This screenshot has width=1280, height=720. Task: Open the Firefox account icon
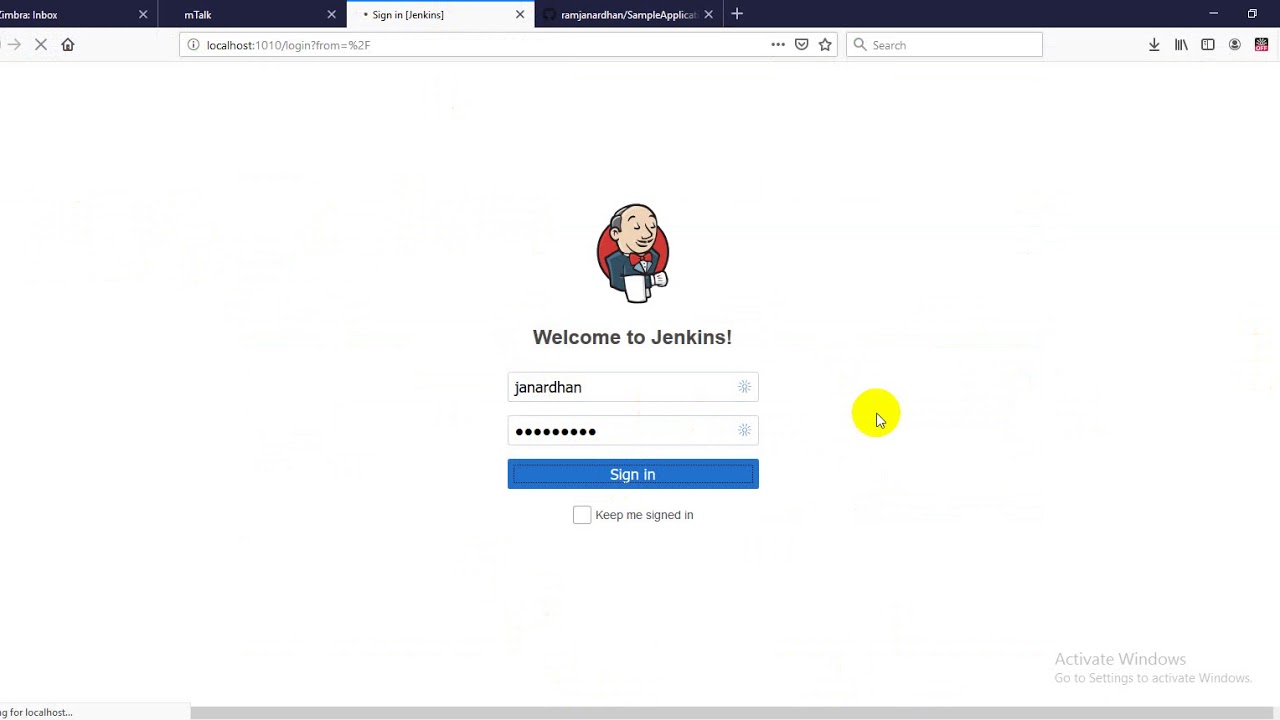pos(1235,45)
